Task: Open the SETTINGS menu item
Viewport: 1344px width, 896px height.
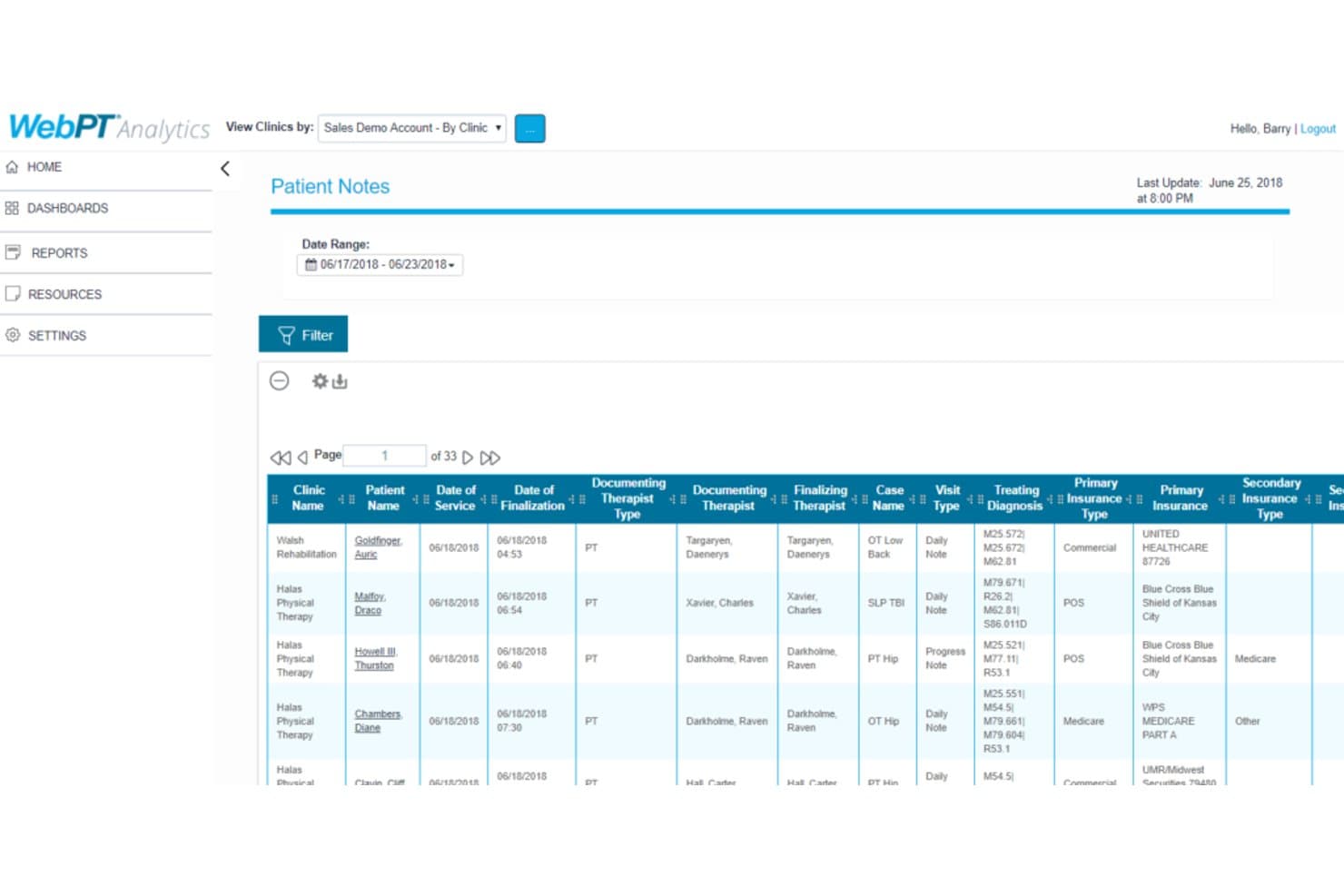Action: [x=56, y=335]
